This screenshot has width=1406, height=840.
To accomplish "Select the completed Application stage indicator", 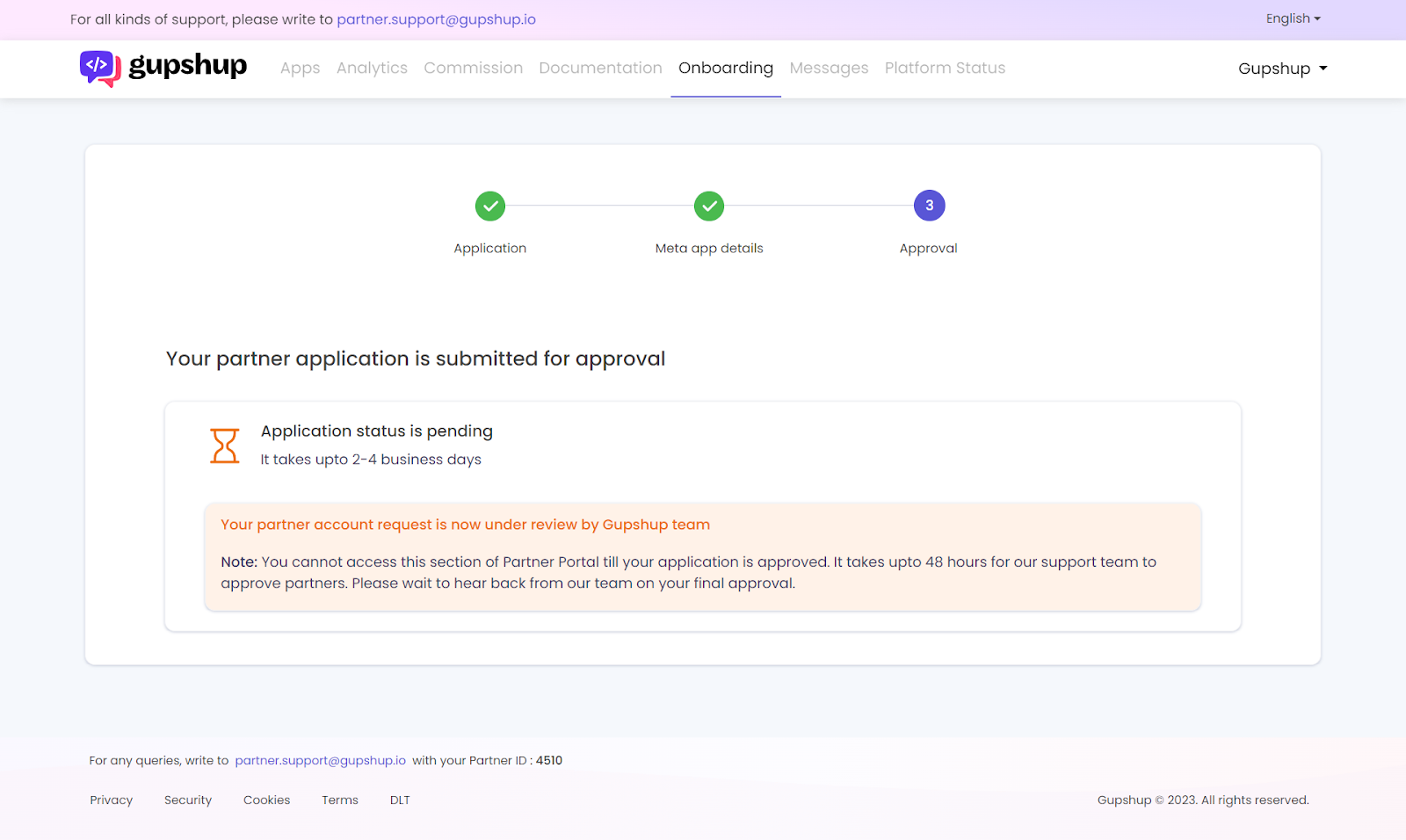I will (x=489, y=206).
